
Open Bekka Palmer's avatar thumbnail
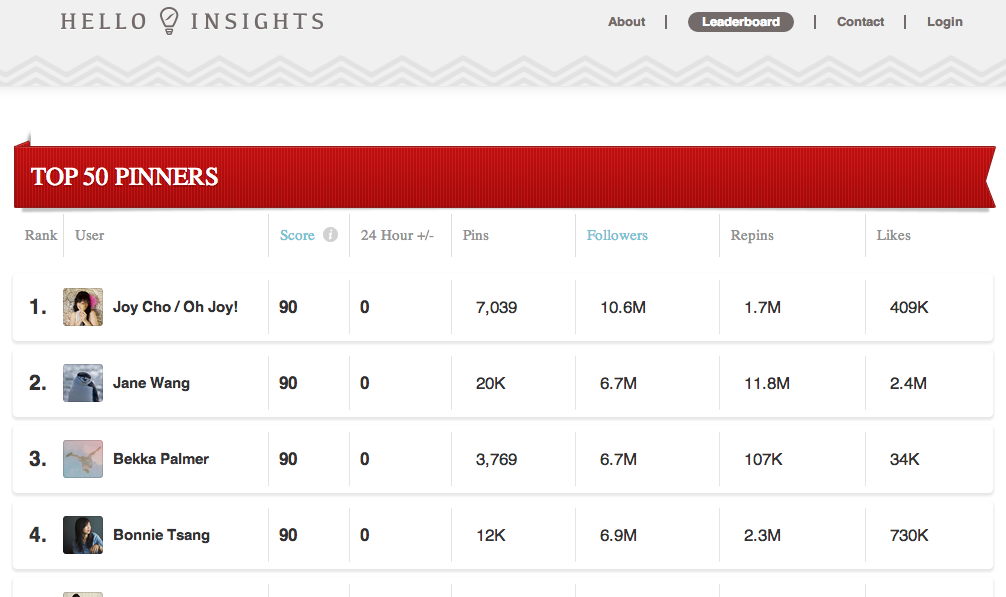(x=83, y=458)
